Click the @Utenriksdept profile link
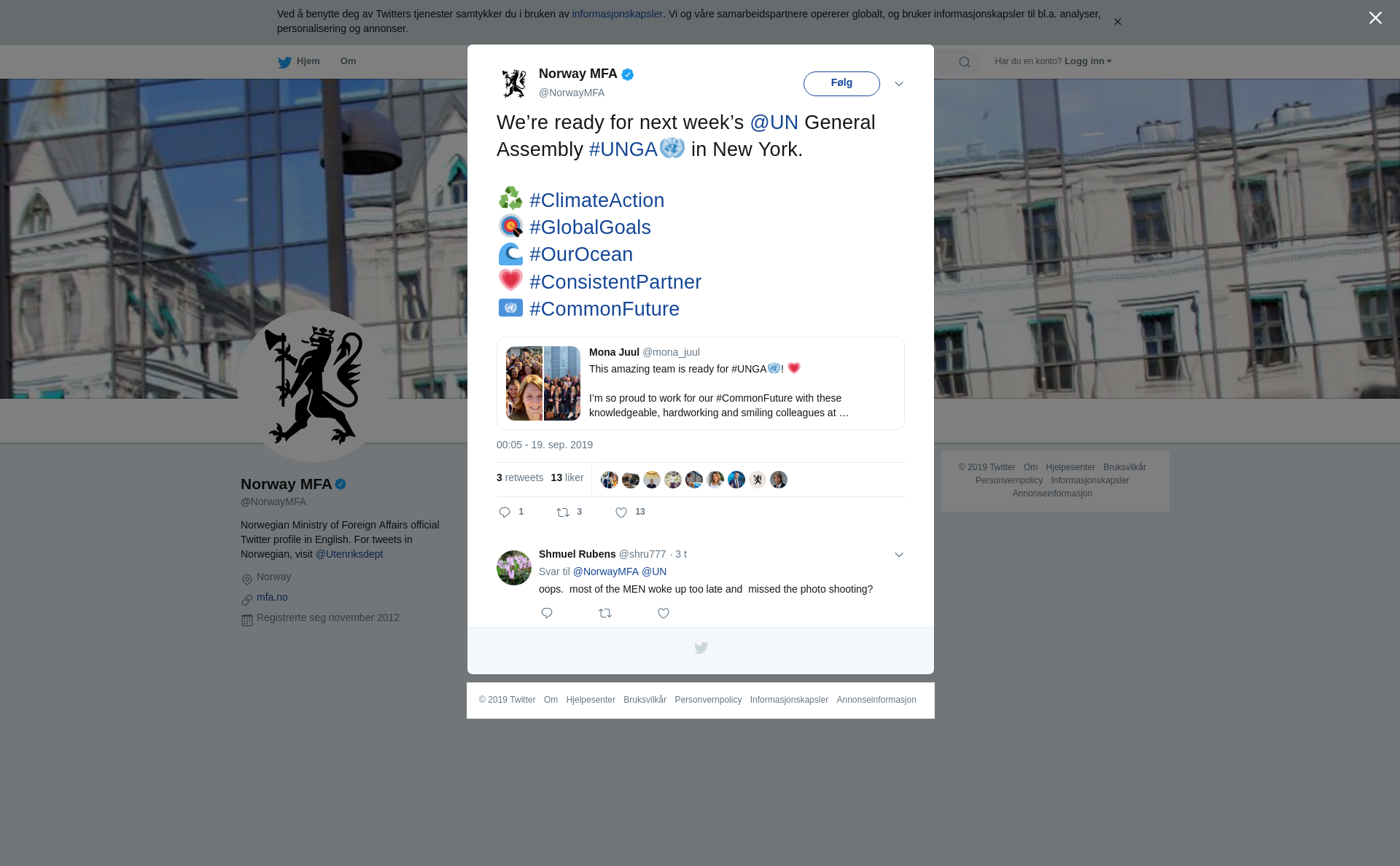This screenshot has width=1400, height=866. click(x=349, y=554)
